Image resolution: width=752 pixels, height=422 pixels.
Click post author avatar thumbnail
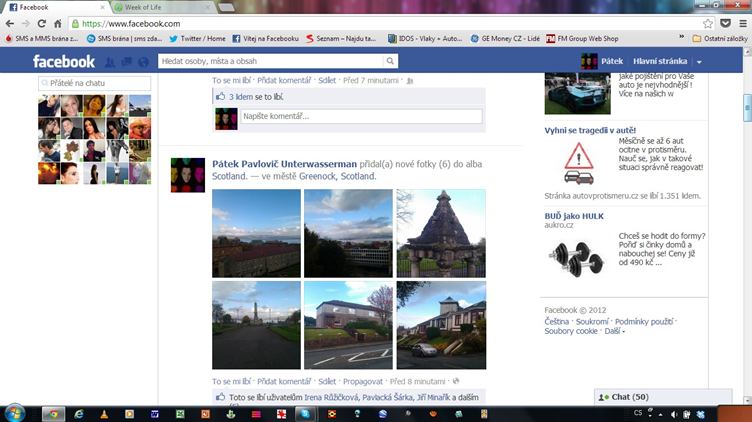click(188, 175)
